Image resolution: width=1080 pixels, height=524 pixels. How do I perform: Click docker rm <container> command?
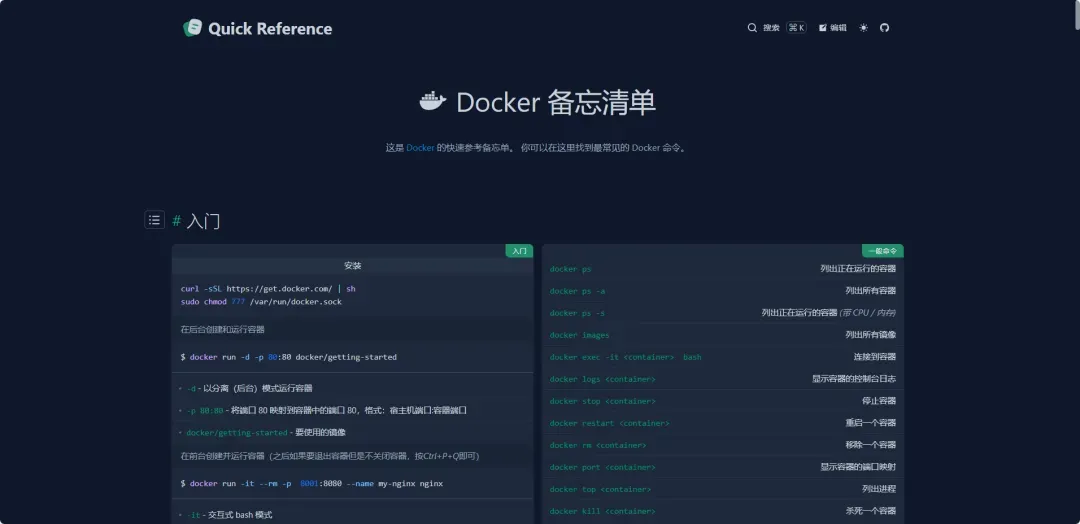pos(598,446)
